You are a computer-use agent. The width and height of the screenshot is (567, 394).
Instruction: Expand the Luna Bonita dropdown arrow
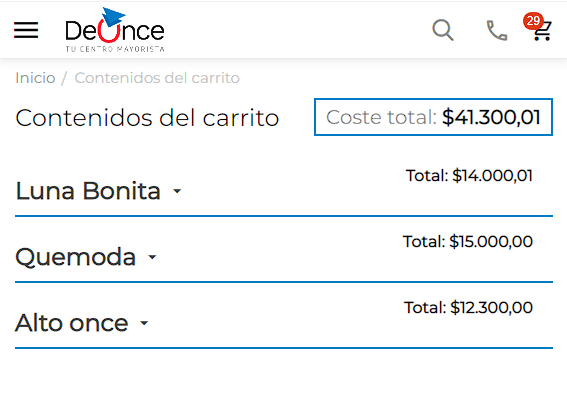click(177, 191)
